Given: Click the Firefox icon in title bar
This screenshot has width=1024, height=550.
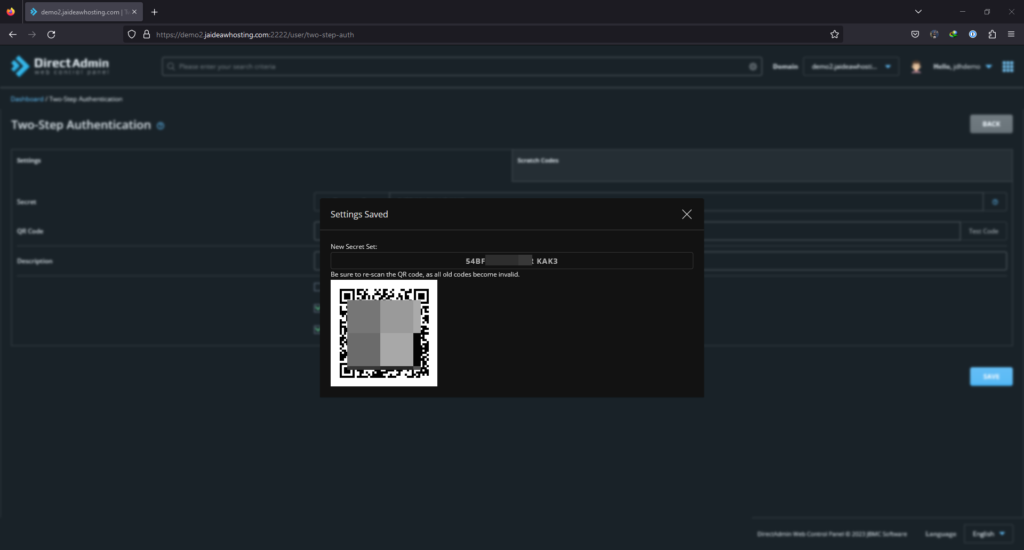Looking at the screenshot, I should tap(10, 12).
